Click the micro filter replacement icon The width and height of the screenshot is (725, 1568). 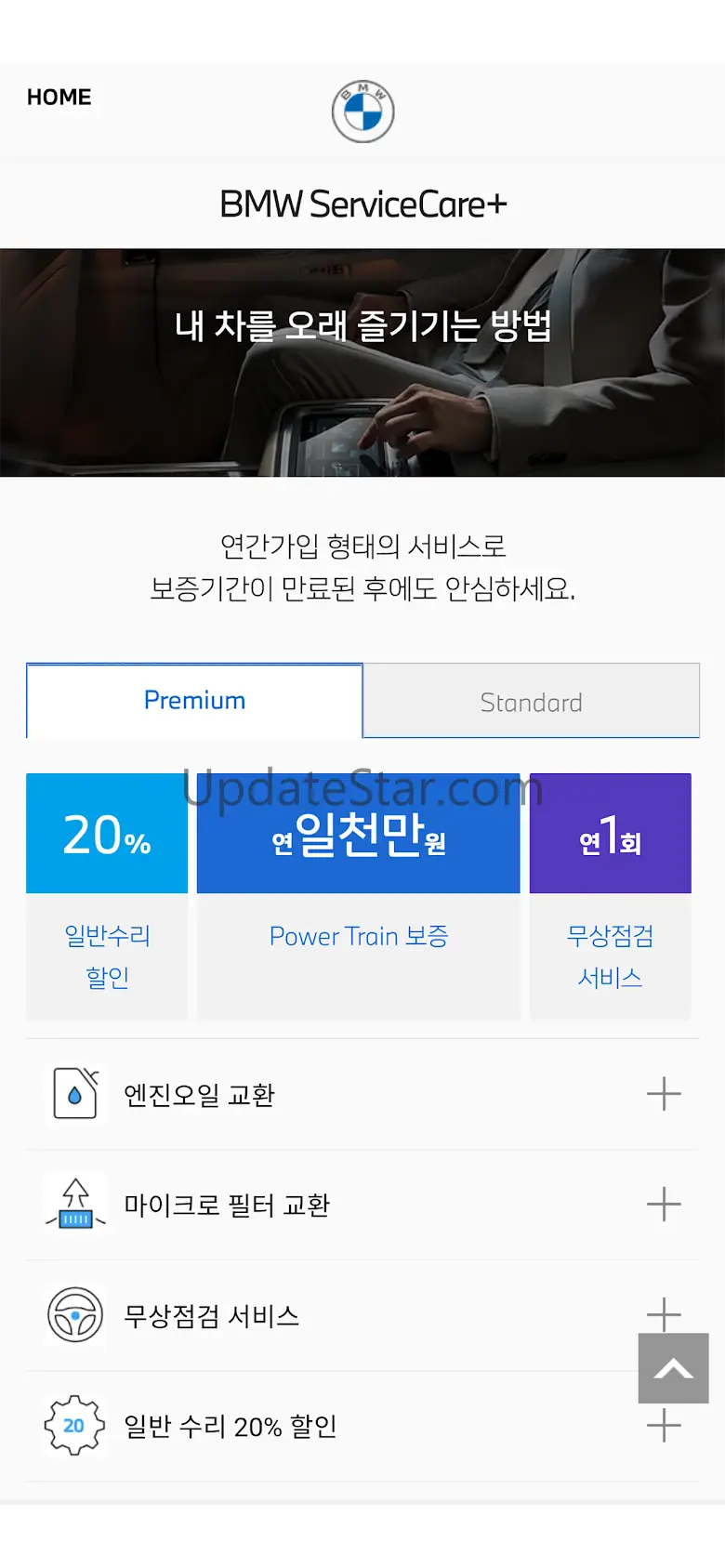[75, 1205]
